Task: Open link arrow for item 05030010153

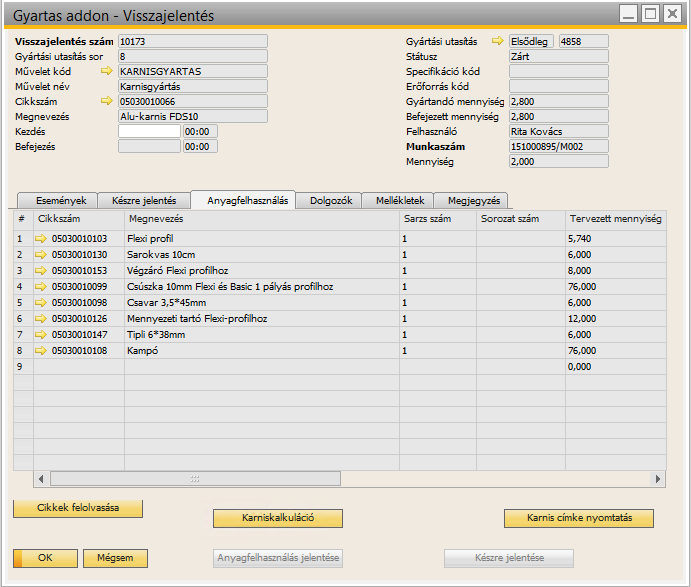Action: tap(41, 271)
